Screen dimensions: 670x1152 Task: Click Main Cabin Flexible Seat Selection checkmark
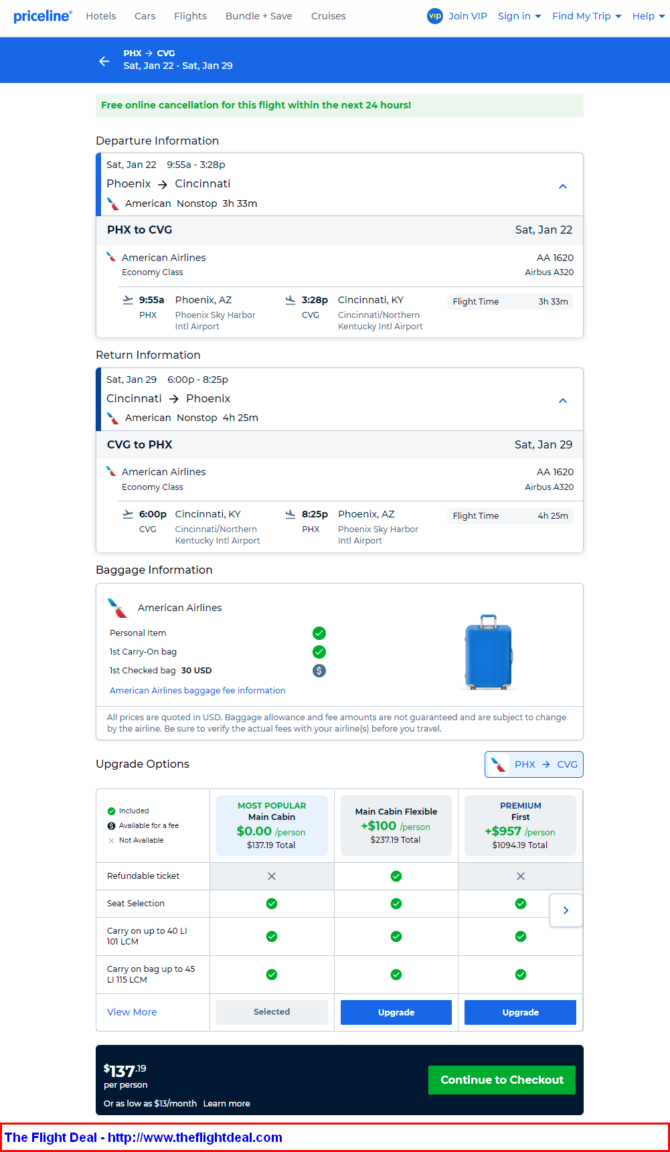pos(396,904)
